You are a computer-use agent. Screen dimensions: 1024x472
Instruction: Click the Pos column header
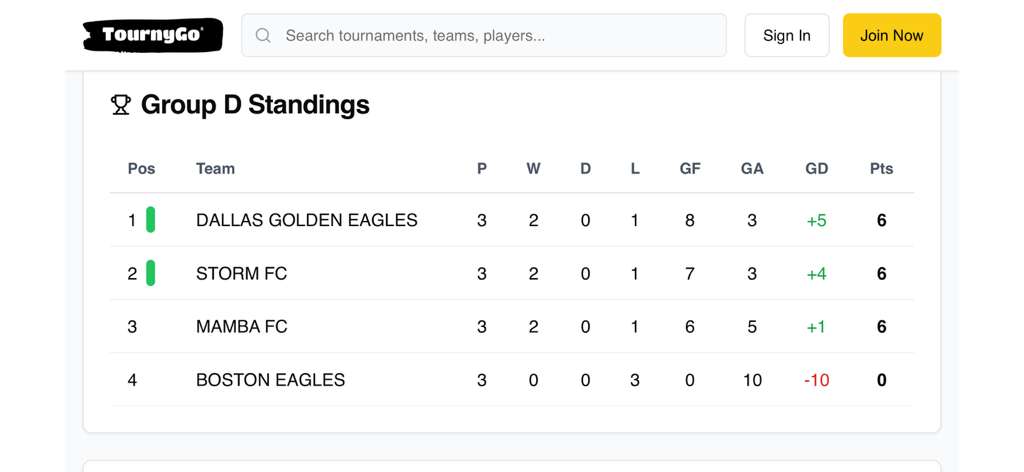click(x=142, y=168)
